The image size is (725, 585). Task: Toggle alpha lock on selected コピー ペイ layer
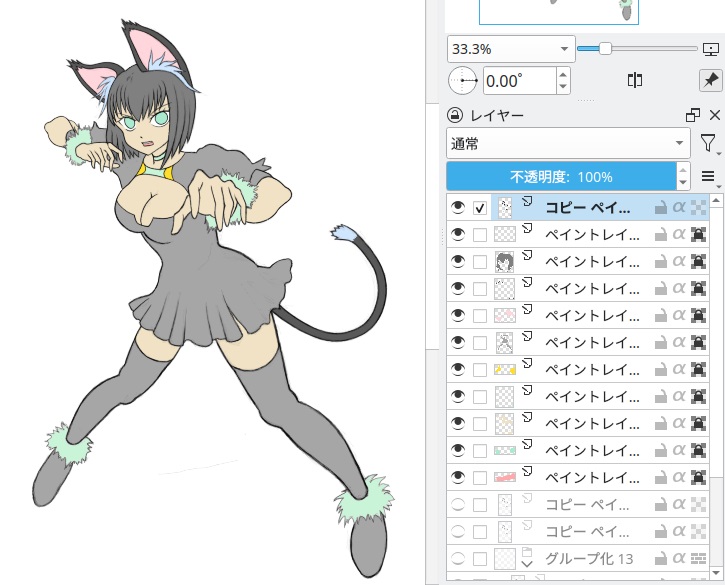[x=680, y=208]
